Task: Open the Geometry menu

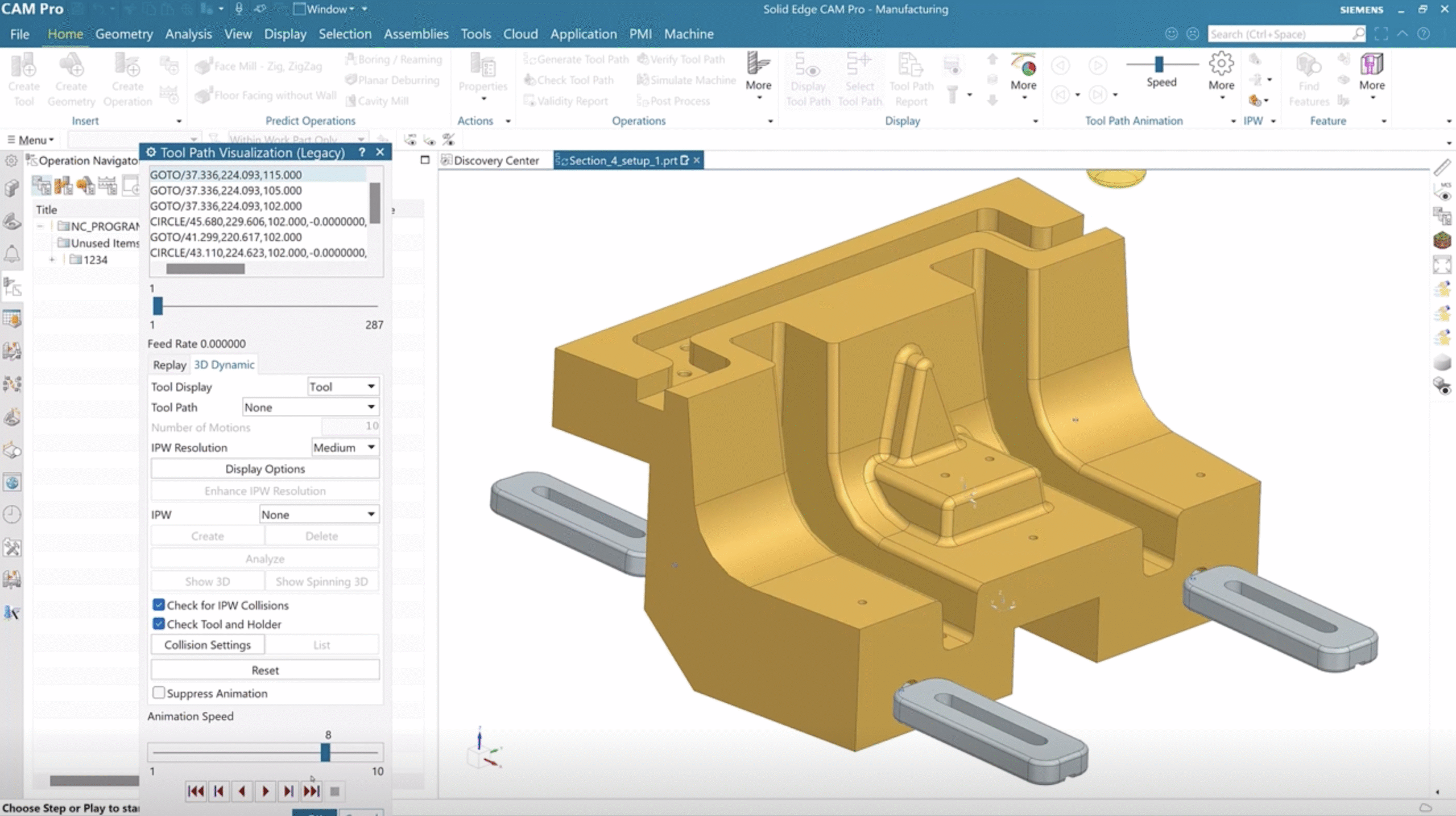Action: [124, 34]
